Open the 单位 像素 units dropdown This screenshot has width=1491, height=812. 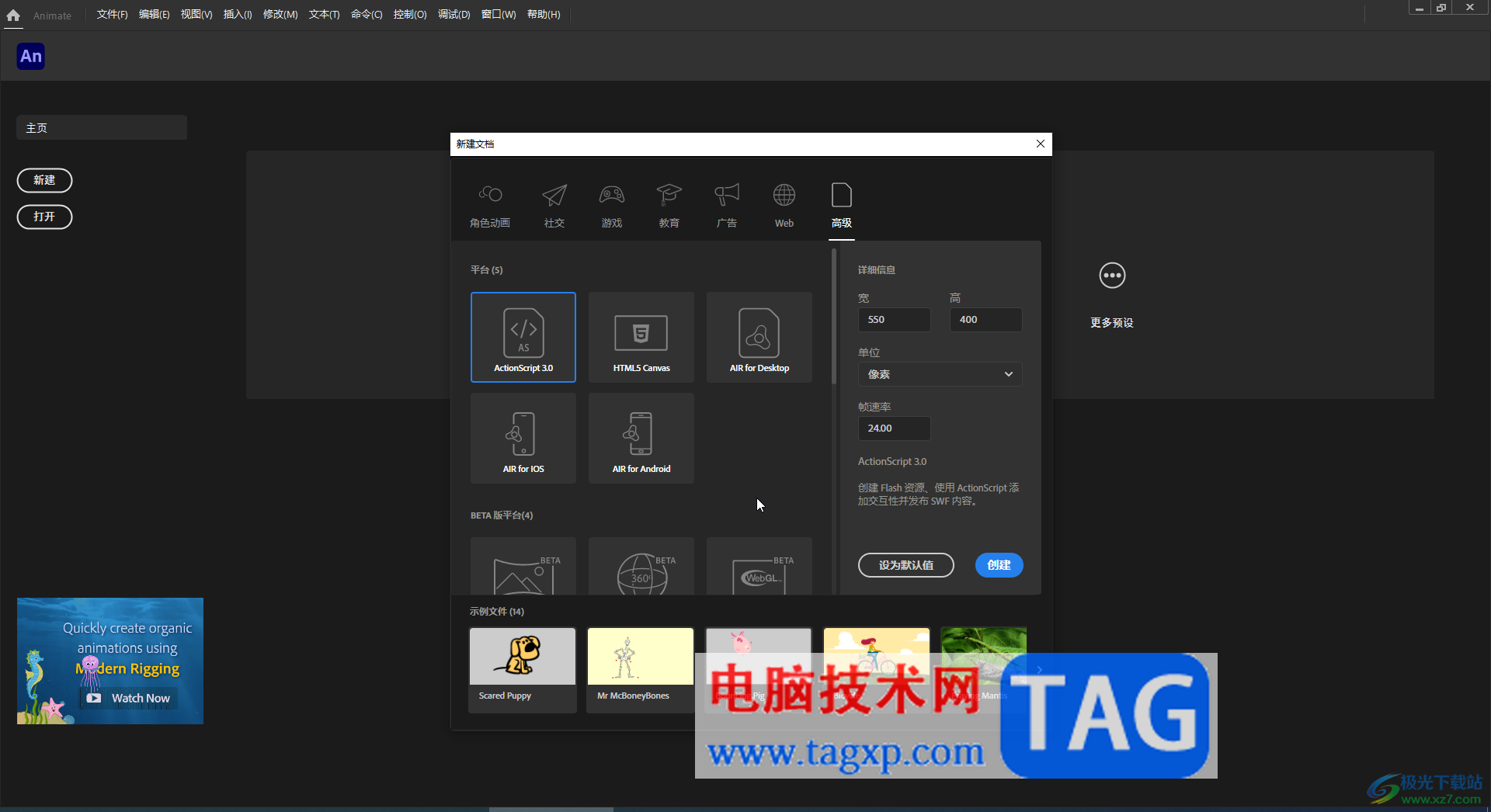point(940,374)
